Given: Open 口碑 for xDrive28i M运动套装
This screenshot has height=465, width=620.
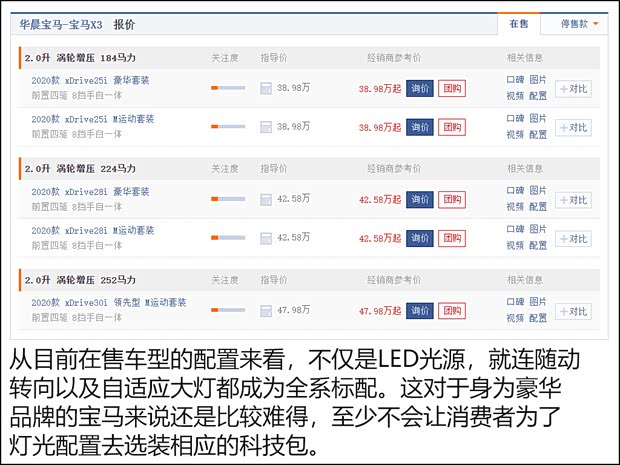Looking at the screenshot, I should coord(515,229).
